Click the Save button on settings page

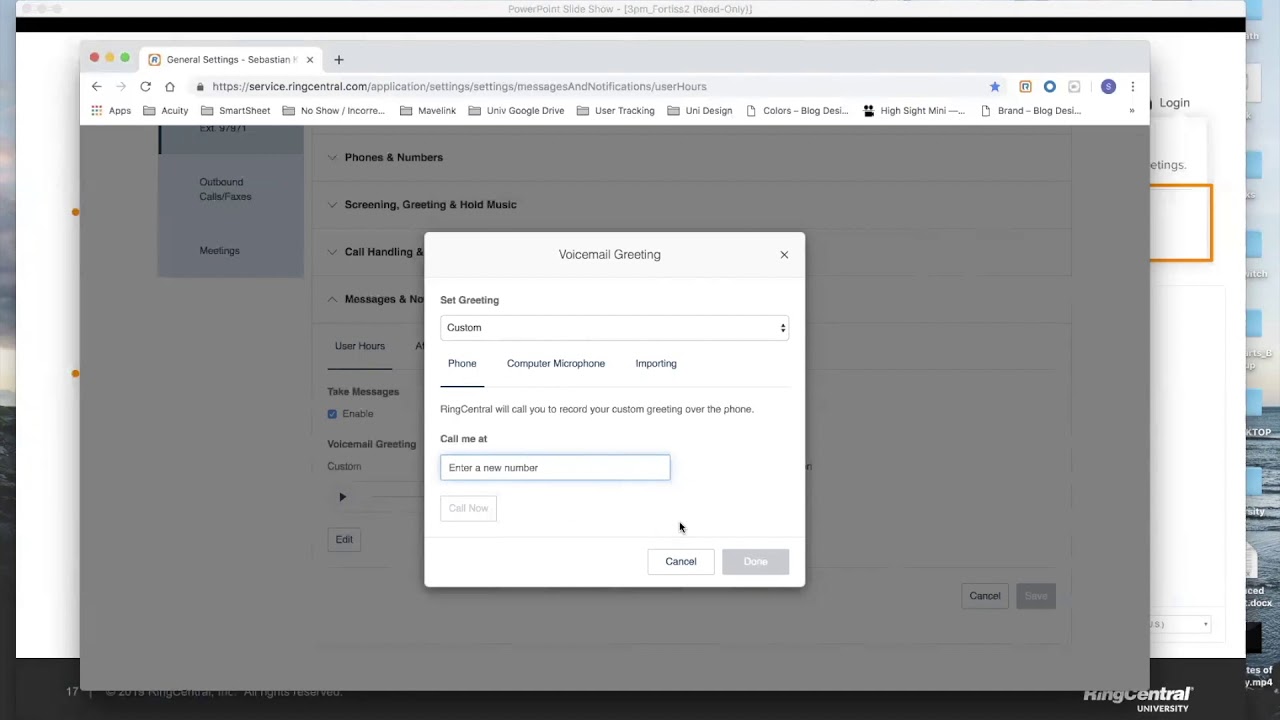click(x=1036, y=596)
